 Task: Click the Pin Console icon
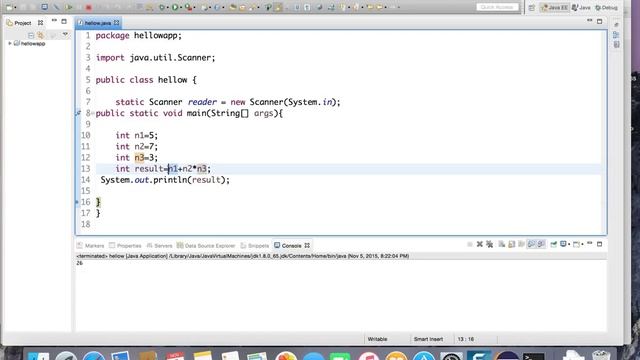pos(553,244)
